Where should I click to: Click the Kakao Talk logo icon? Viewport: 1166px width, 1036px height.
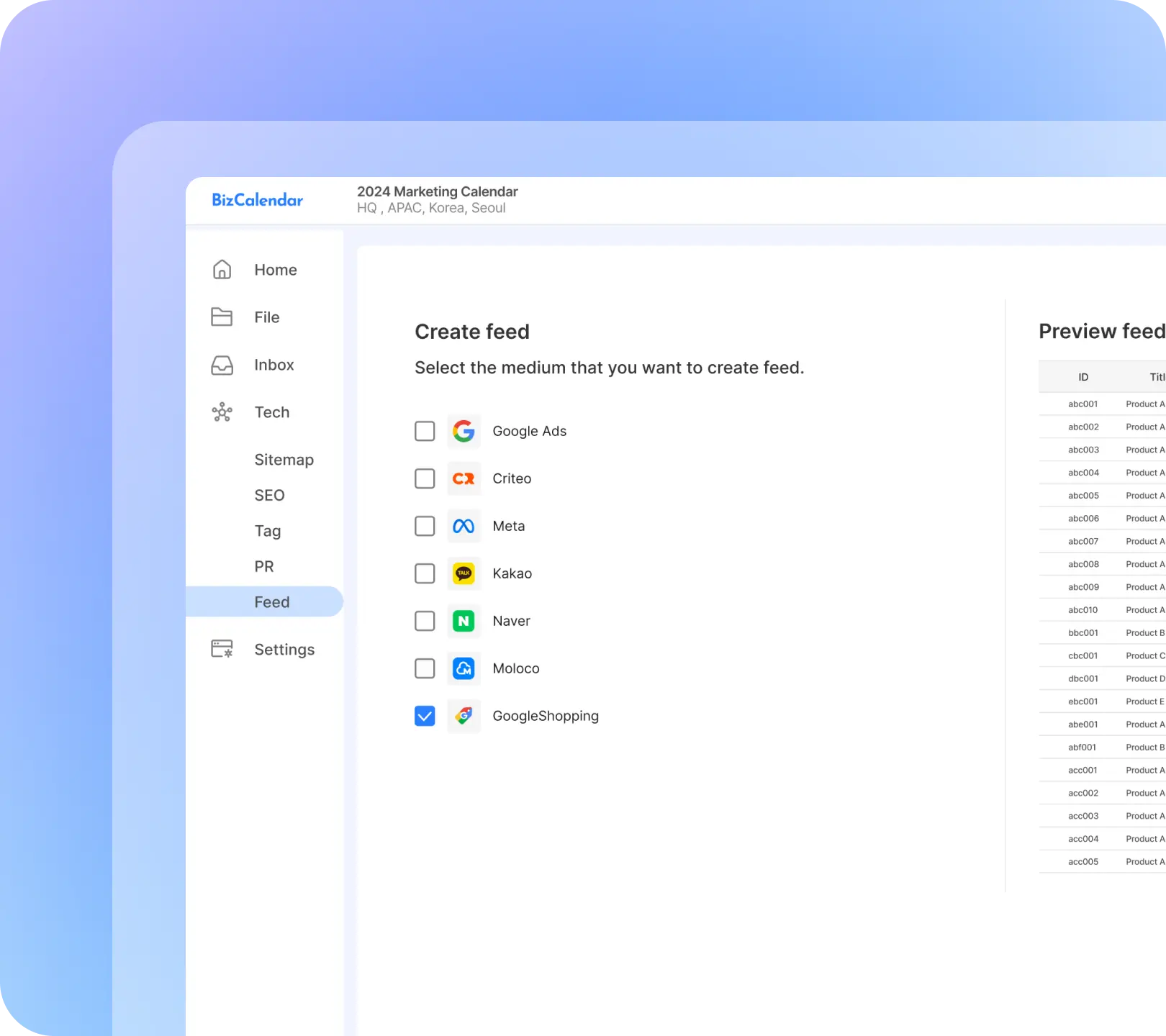(x=464, y=573)
